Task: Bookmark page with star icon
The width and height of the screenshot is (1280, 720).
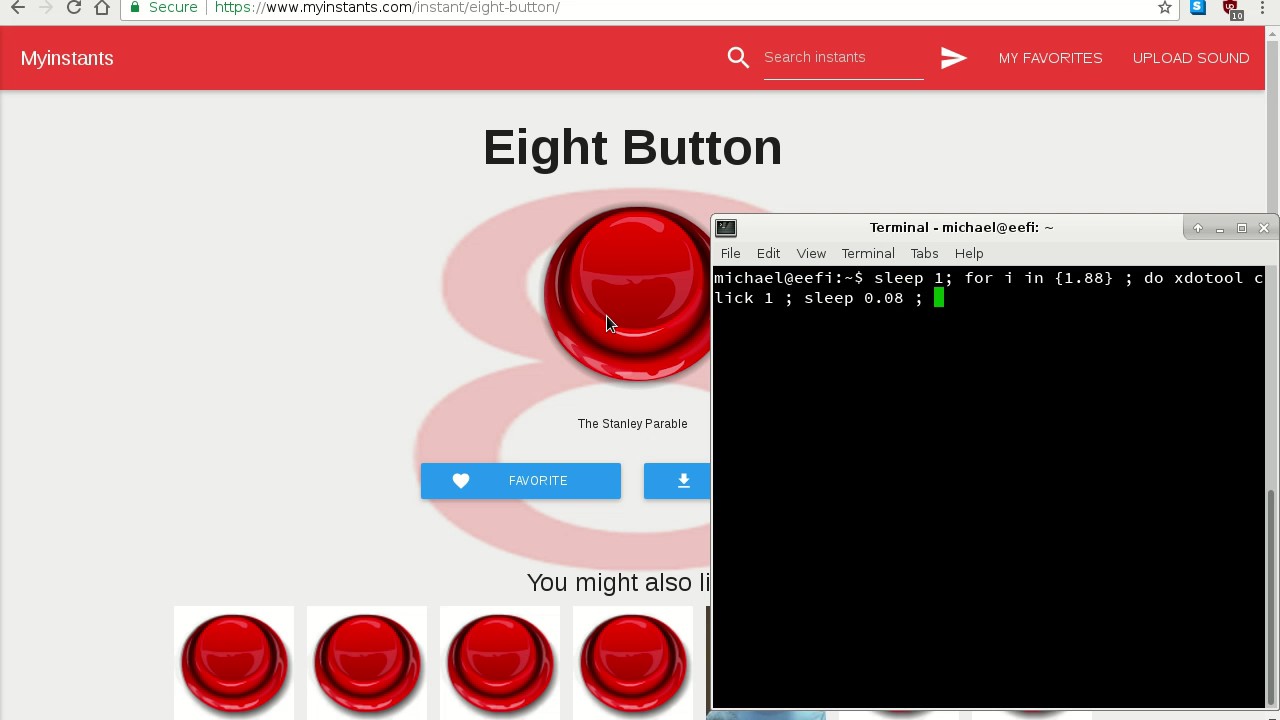Action: pyautogui.click(x=1165, y=7)
